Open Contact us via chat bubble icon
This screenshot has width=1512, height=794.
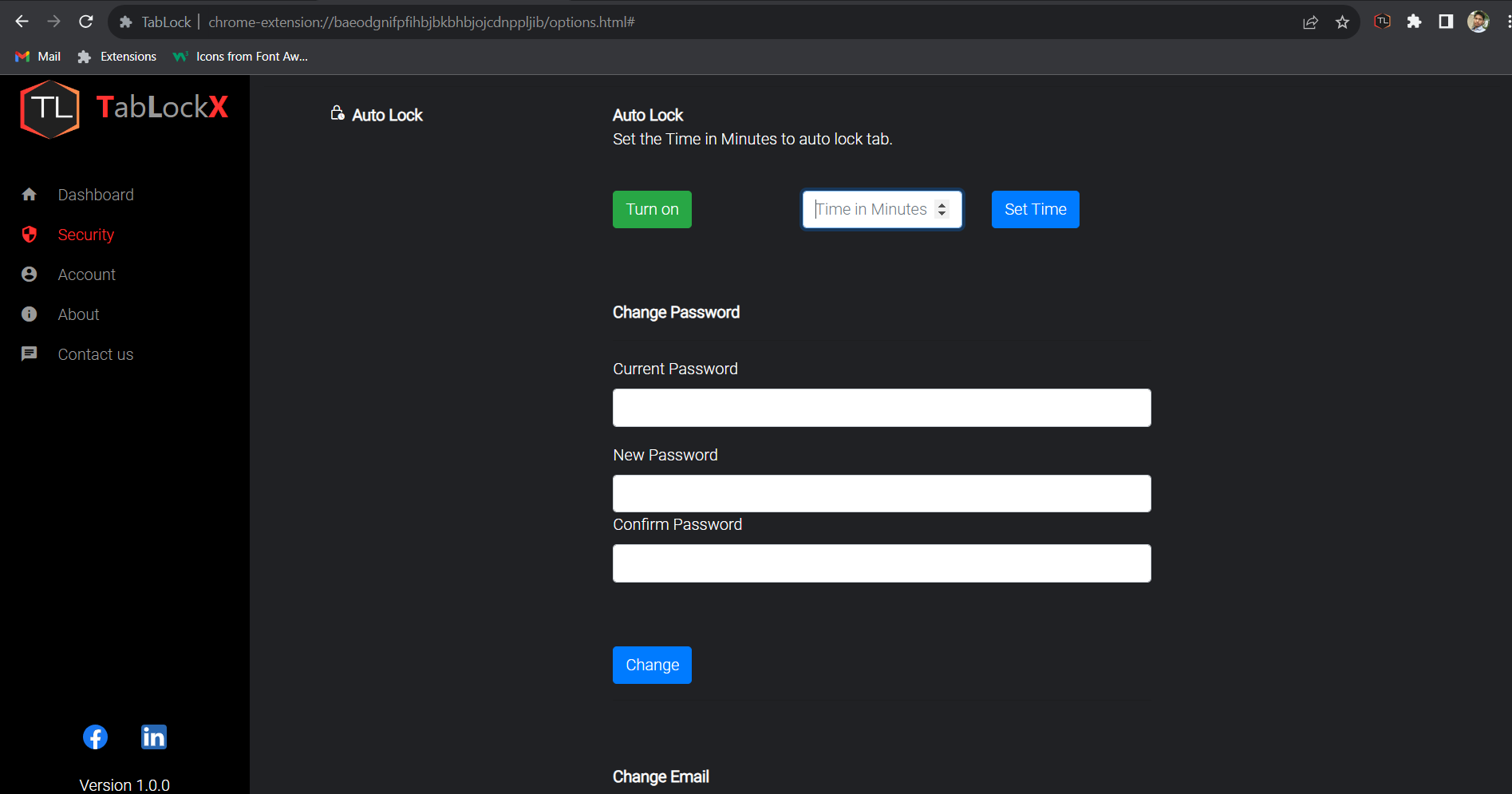point(30,354)
